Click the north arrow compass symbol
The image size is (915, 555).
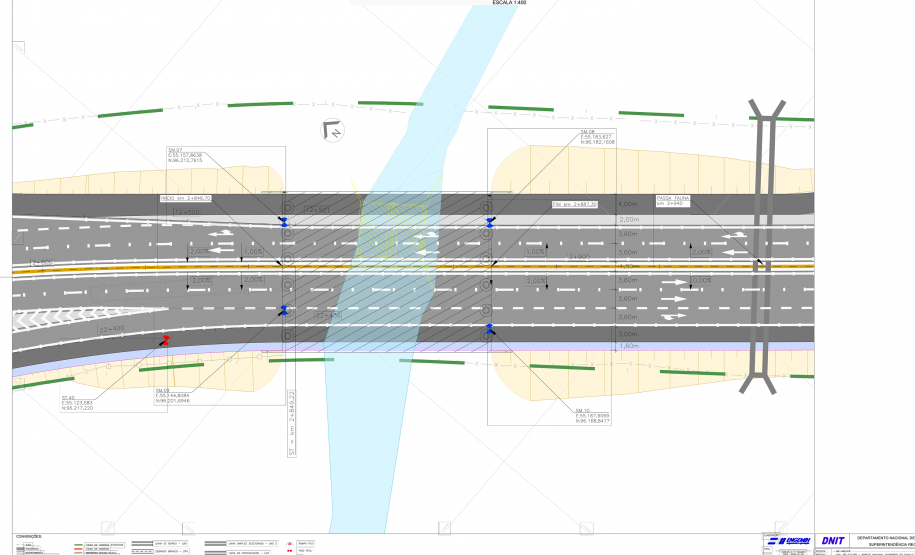pyautogui.click(x=331, y=128)
